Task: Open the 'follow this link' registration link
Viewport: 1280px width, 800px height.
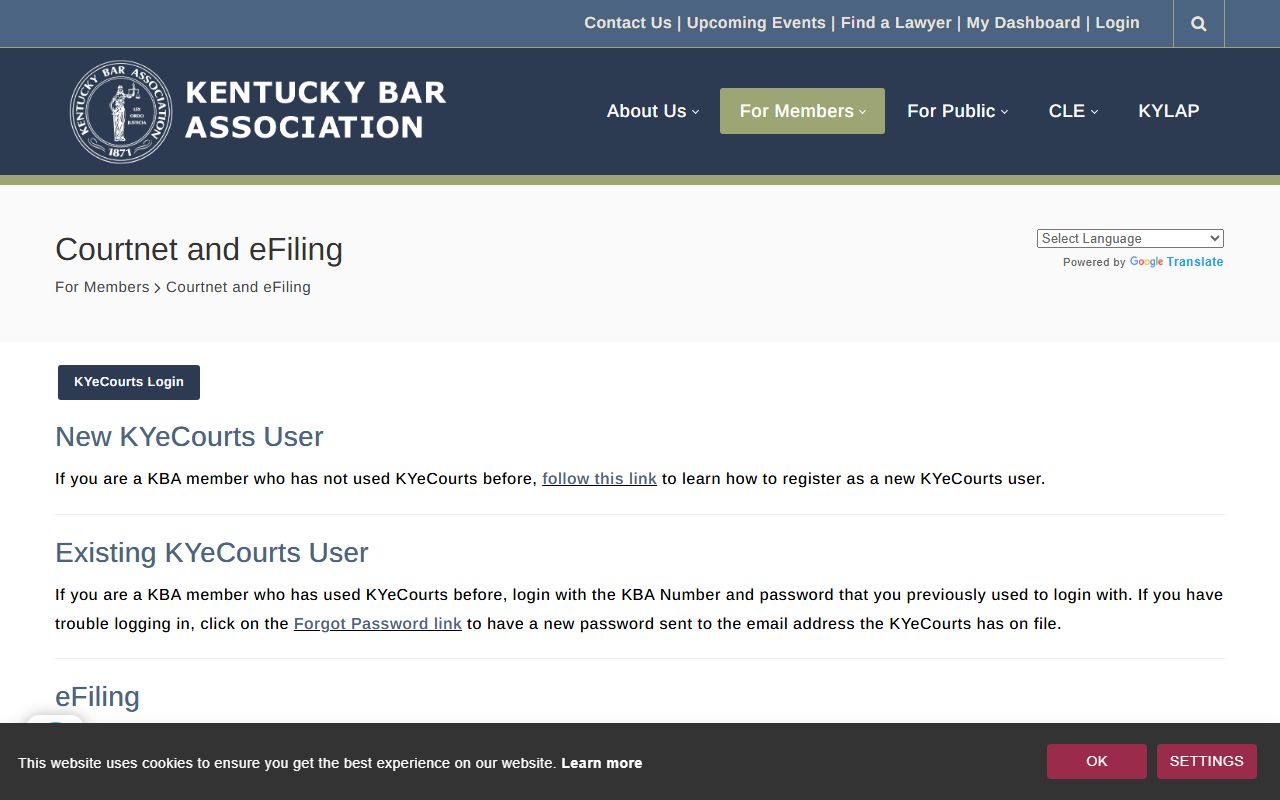Action: (x=599, y=478)
